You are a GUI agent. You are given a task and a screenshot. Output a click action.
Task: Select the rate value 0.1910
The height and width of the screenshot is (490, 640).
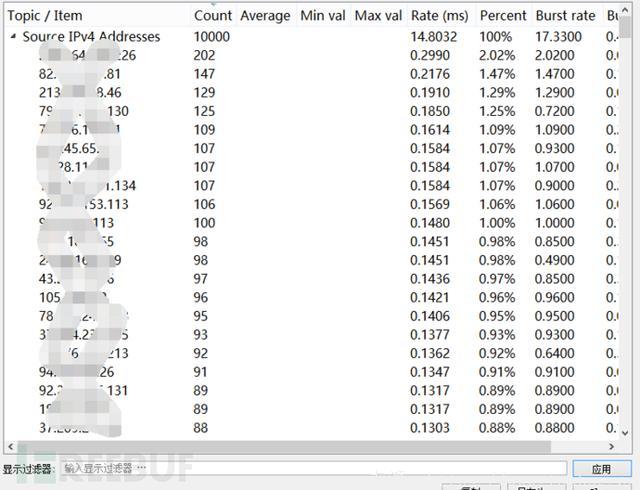430,93
